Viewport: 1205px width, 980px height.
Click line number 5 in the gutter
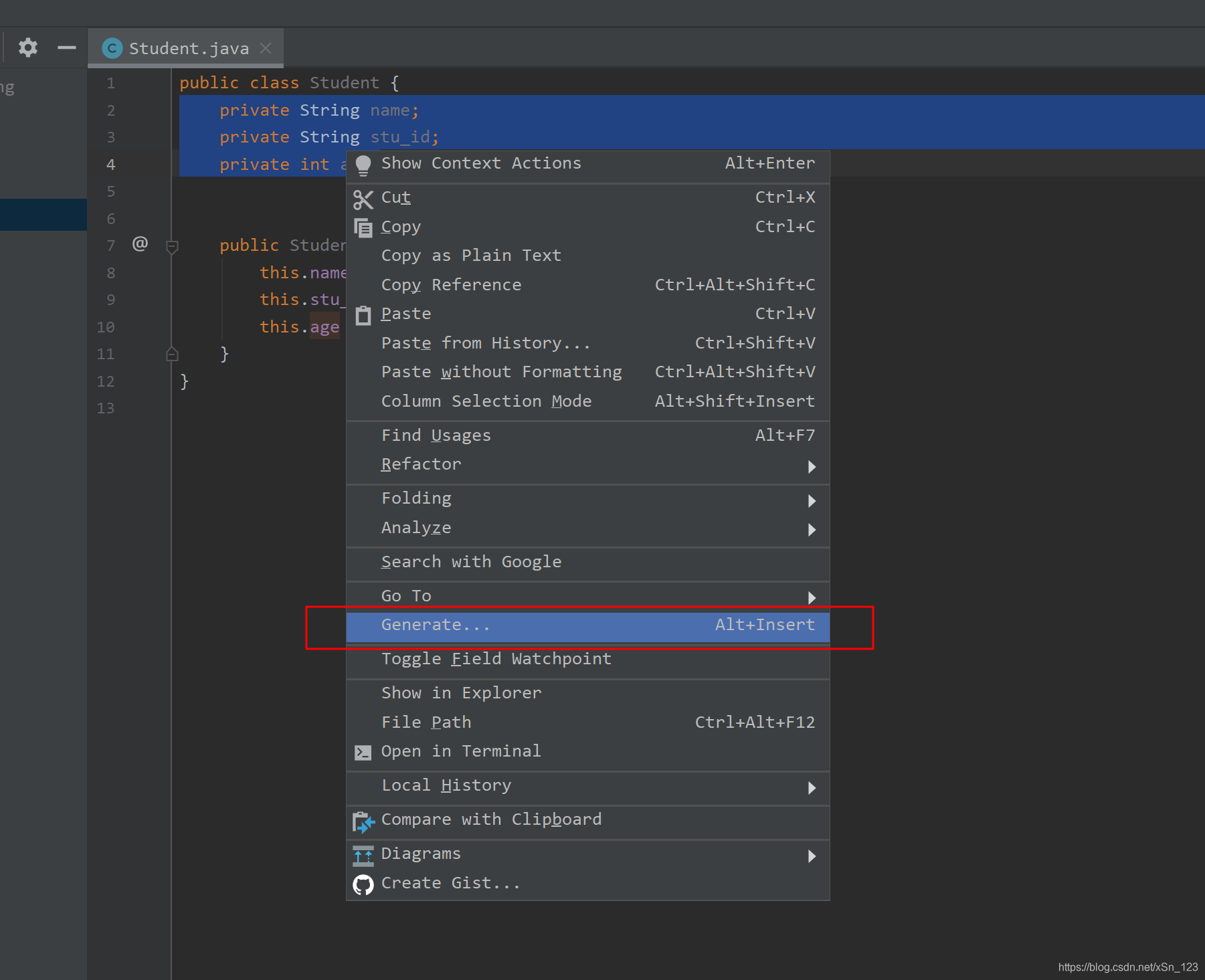tap(111, 192)
